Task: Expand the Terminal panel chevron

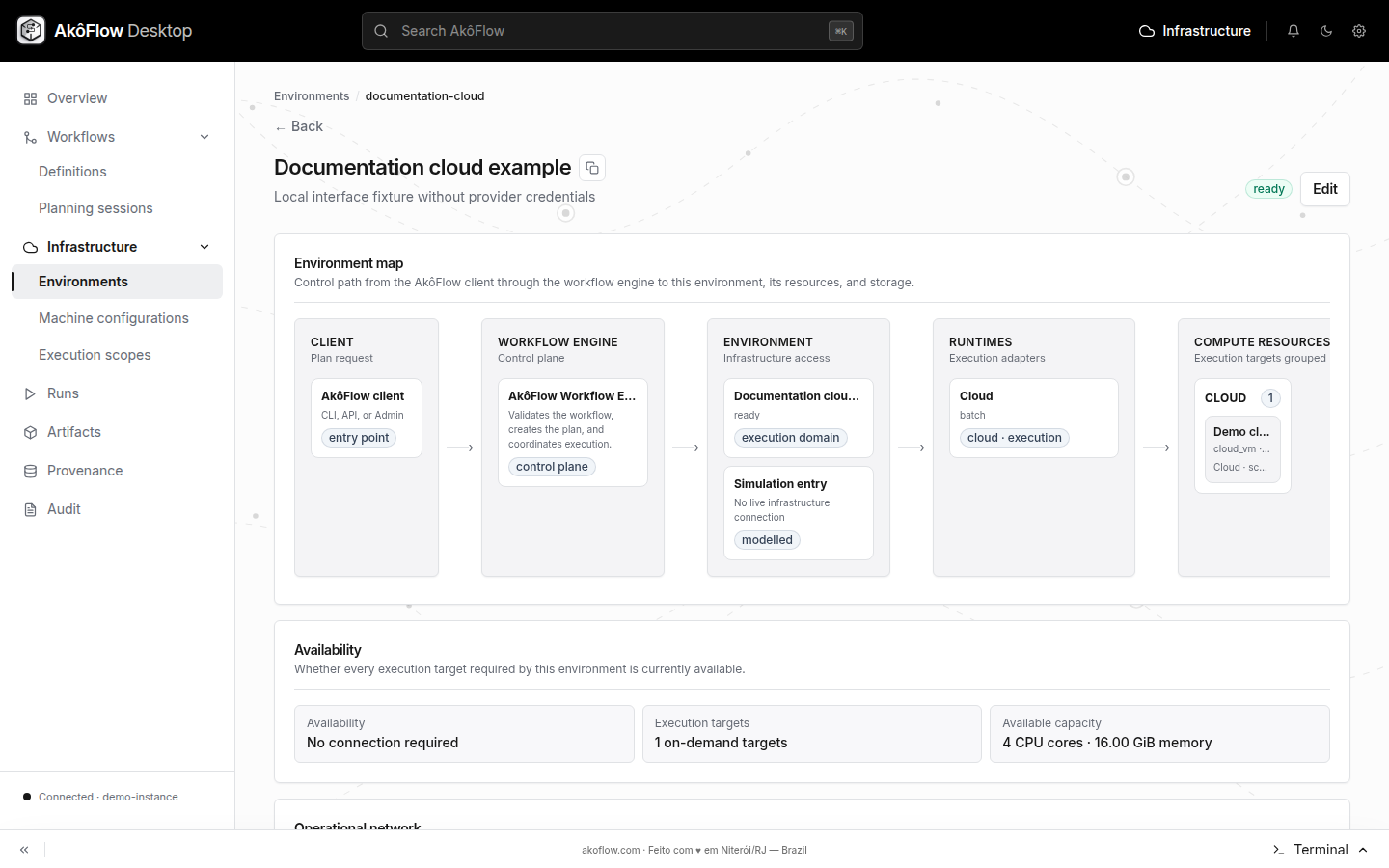Action: [x=1363, y=850]
